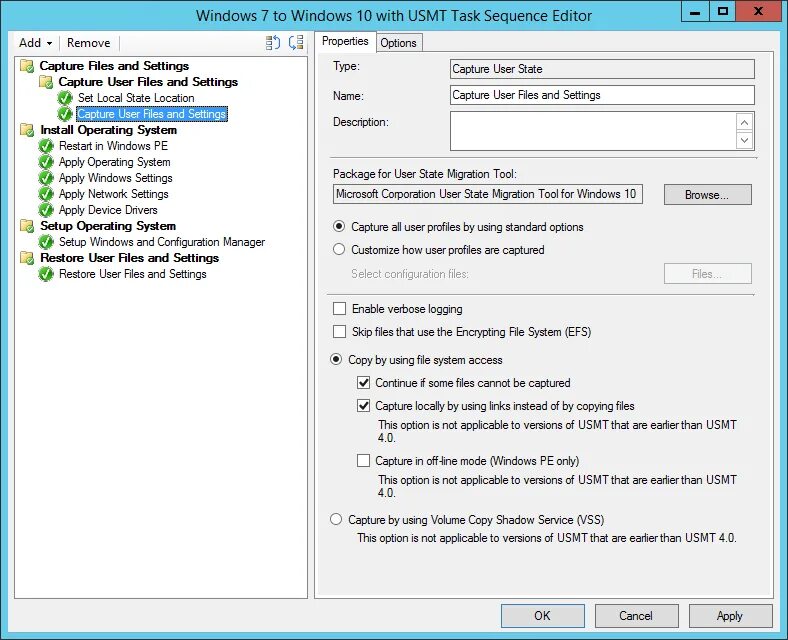Click the Name input field

point(602,95)
